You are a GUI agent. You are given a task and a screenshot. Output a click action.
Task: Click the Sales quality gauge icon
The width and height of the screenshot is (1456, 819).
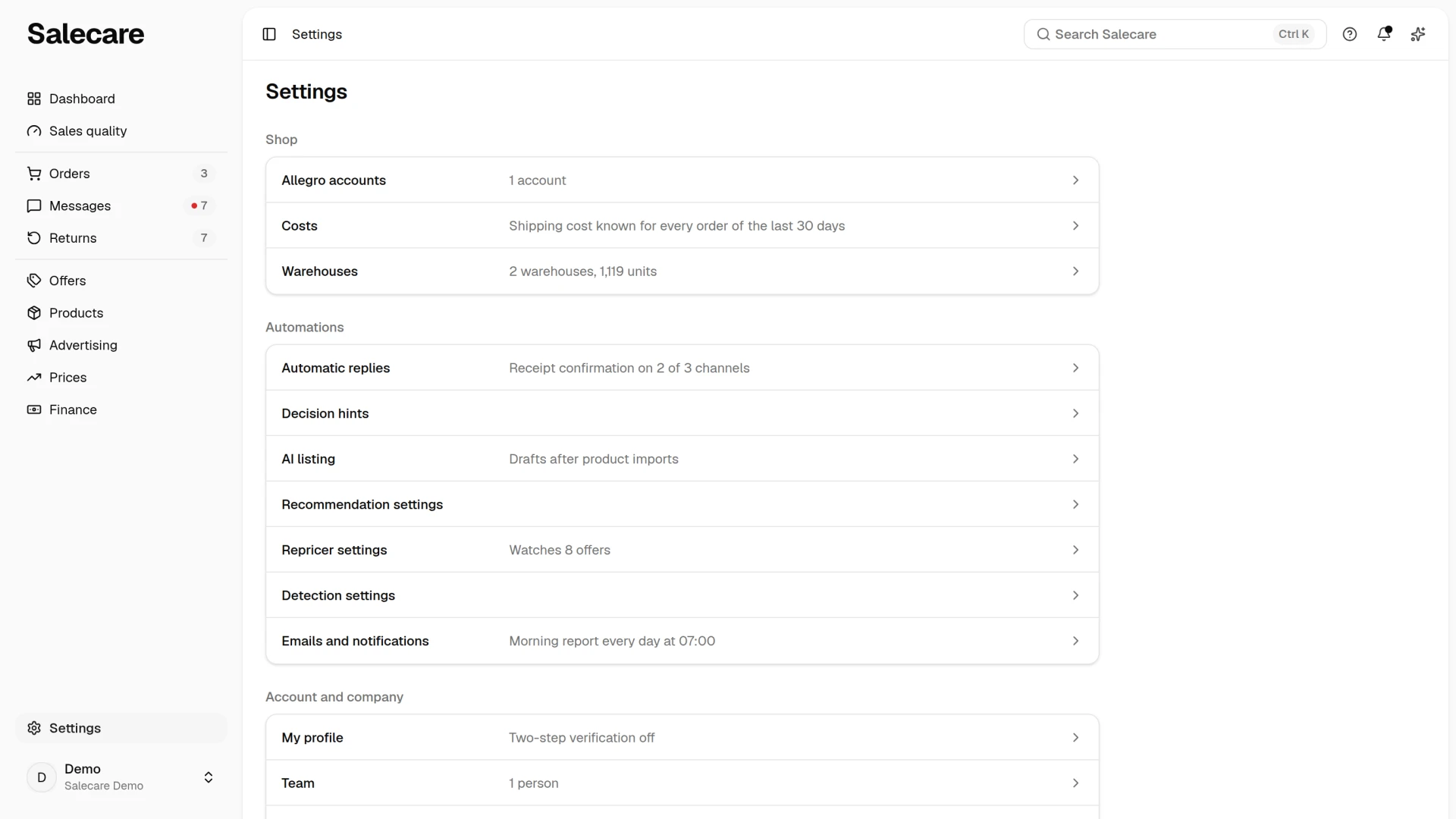click(34, 131)
